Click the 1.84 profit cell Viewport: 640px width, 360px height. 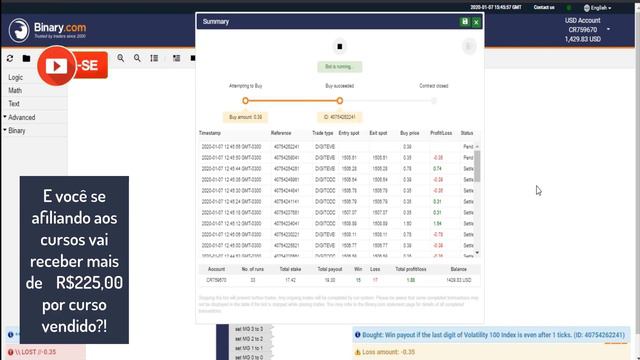[437, 224]
